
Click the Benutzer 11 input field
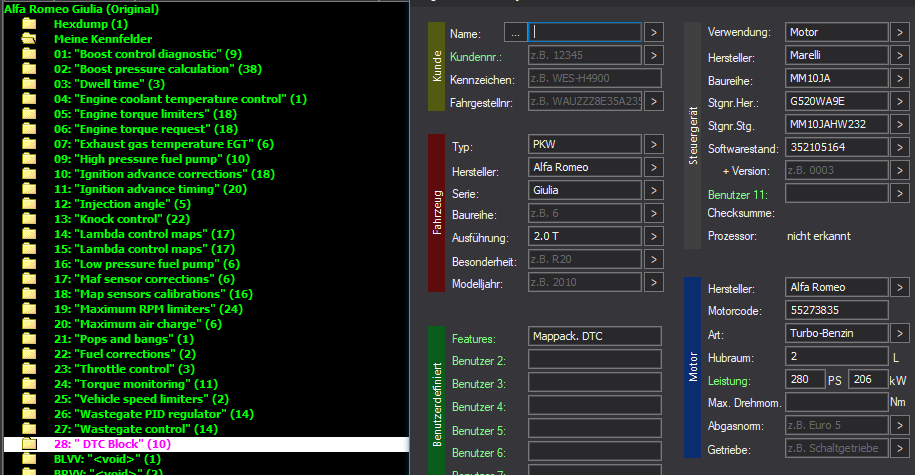(x=837, y=193)
